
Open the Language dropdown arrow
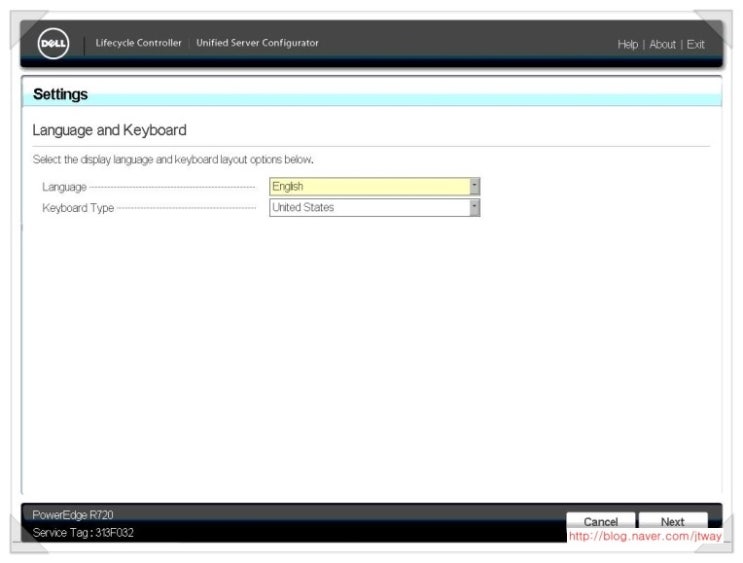pyautogui.click(x=474, y=186)
